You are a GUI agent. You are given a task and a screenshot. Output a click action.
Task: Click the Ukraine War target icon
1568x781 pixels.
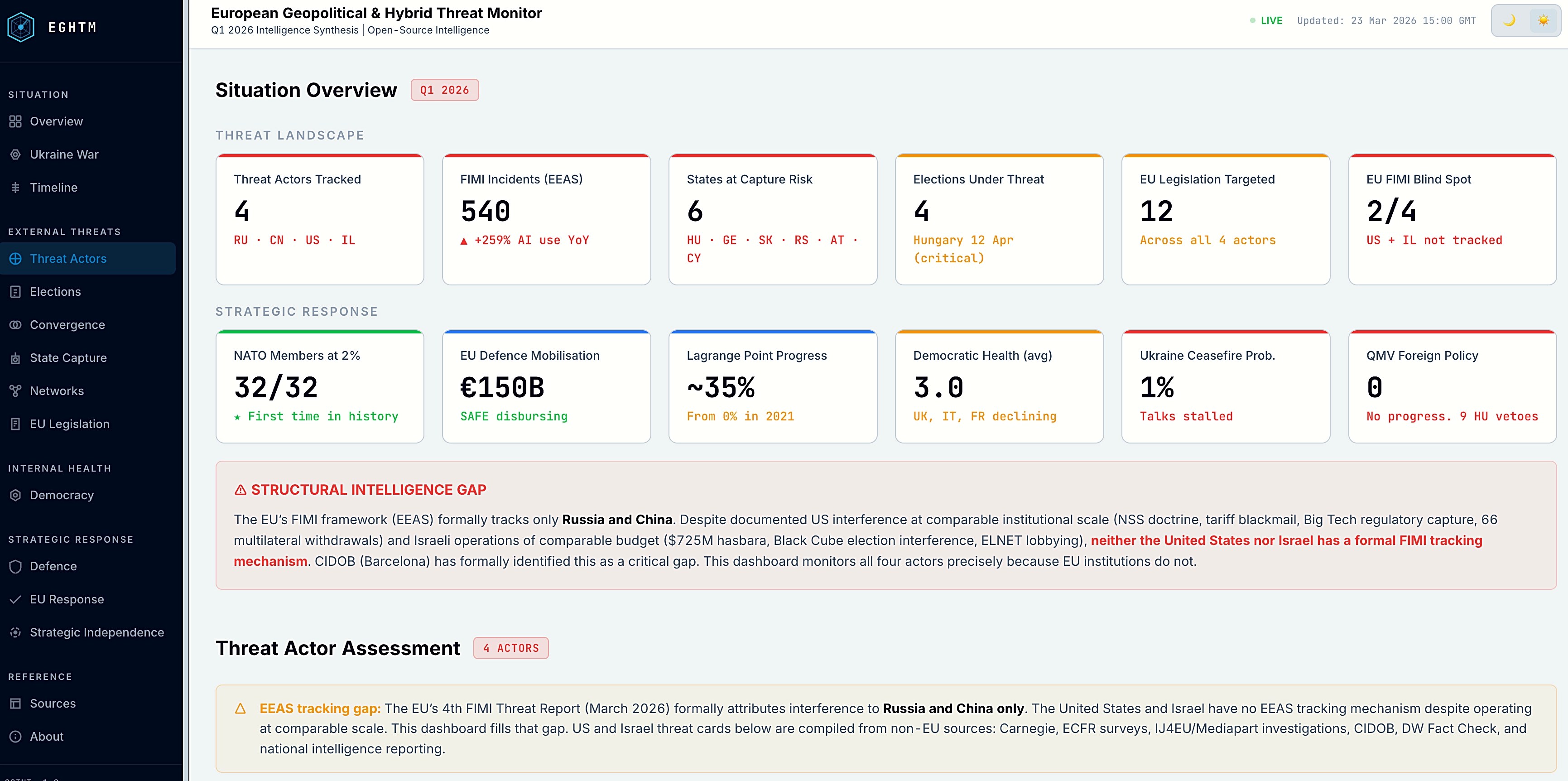click(x=15, y=154)
